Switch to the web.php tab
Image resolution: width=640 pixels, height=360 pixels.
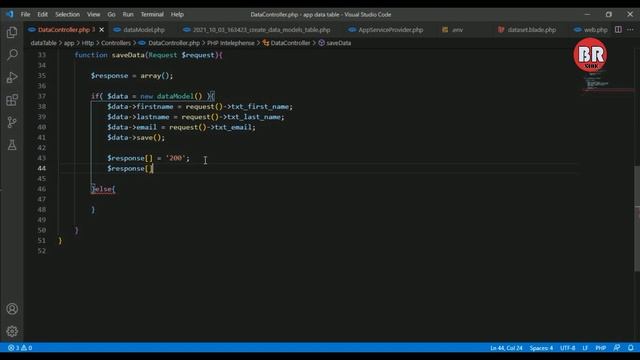595,30
